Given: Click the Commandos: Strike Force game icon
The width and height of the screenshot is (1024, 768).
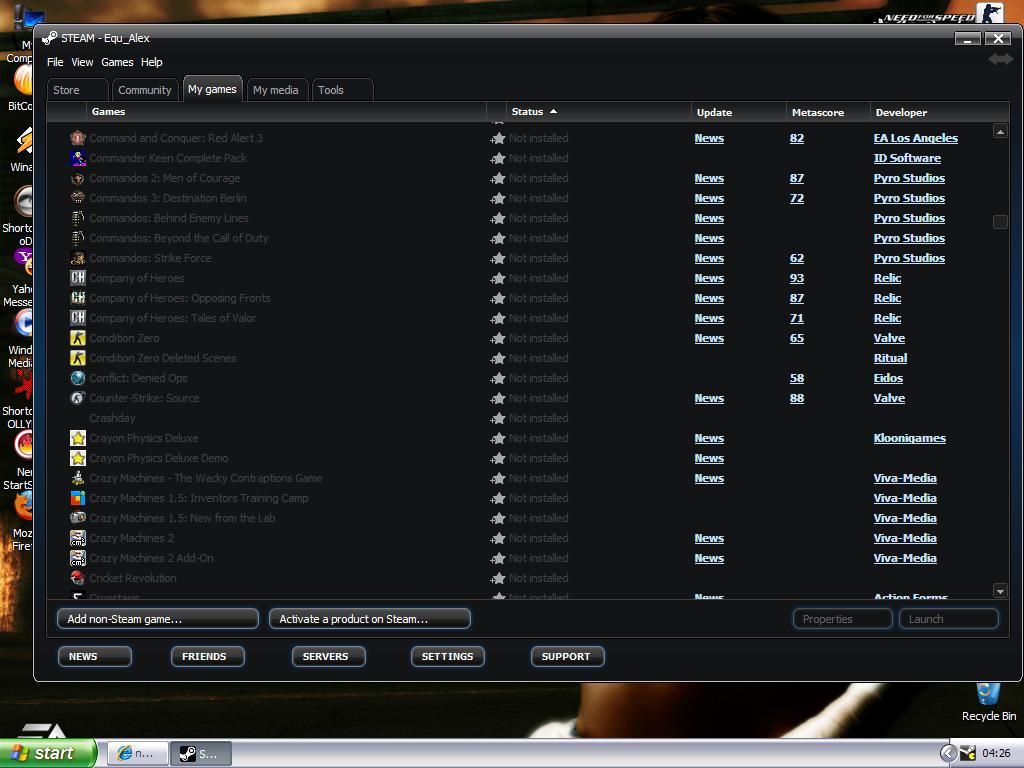Looking at the screenshot, I should coord(78,258).
